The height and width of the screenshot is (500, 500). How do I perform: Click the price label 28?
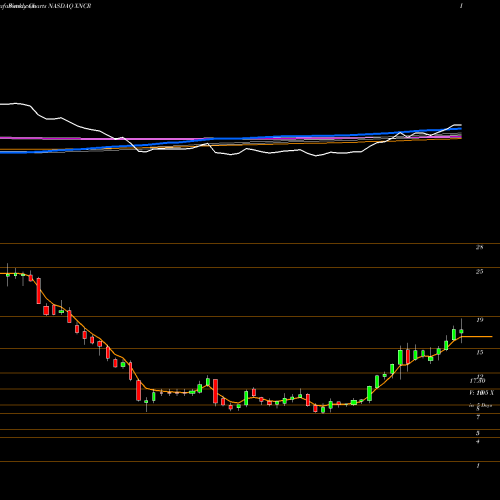pyautogui.click(x=479, y=247)
